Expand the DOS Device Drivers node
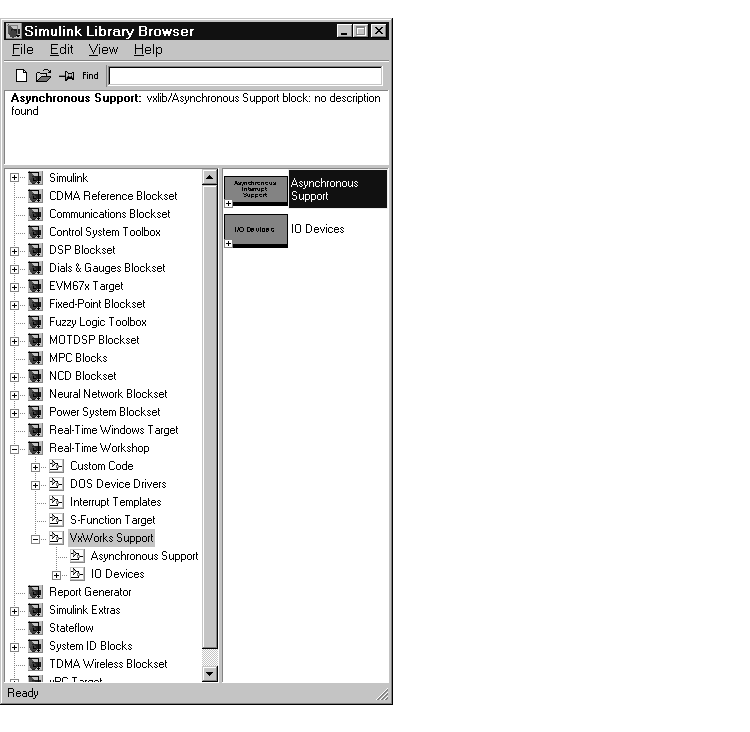Viewport: 750px width, 732px height. pyautogui.click(x=35, y=486)
